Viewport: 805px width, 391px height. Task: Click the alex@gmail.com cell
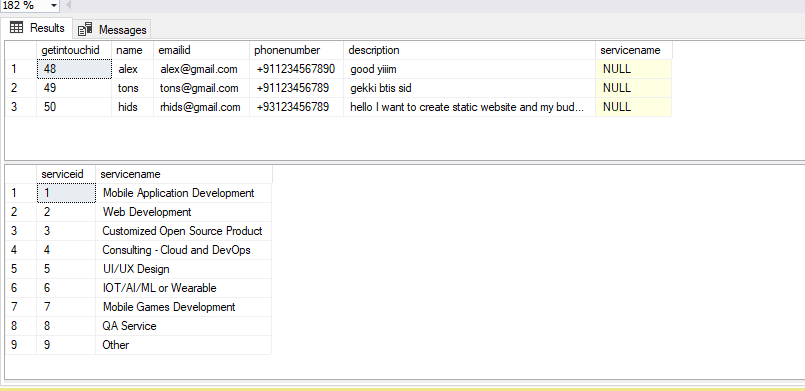click(x=201, y=69)
